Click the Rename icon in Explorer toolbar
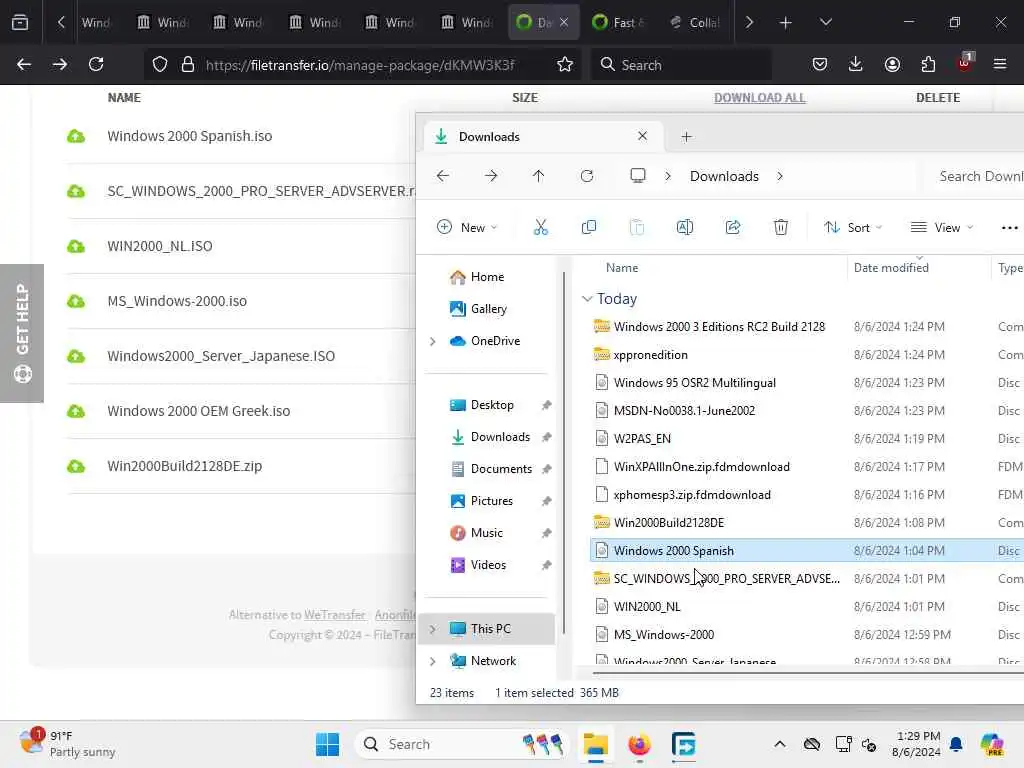 (684, 227)
